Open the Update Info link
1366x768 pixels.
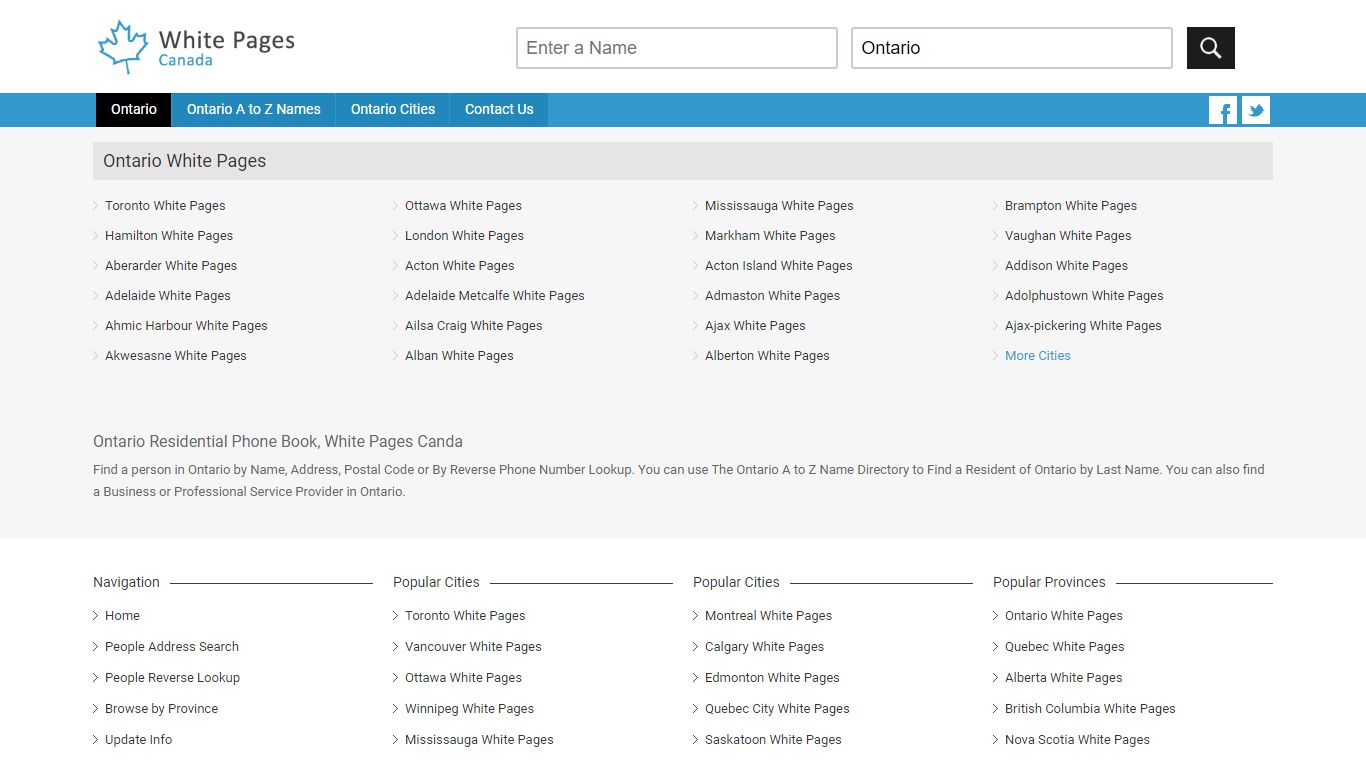[138, 740]
